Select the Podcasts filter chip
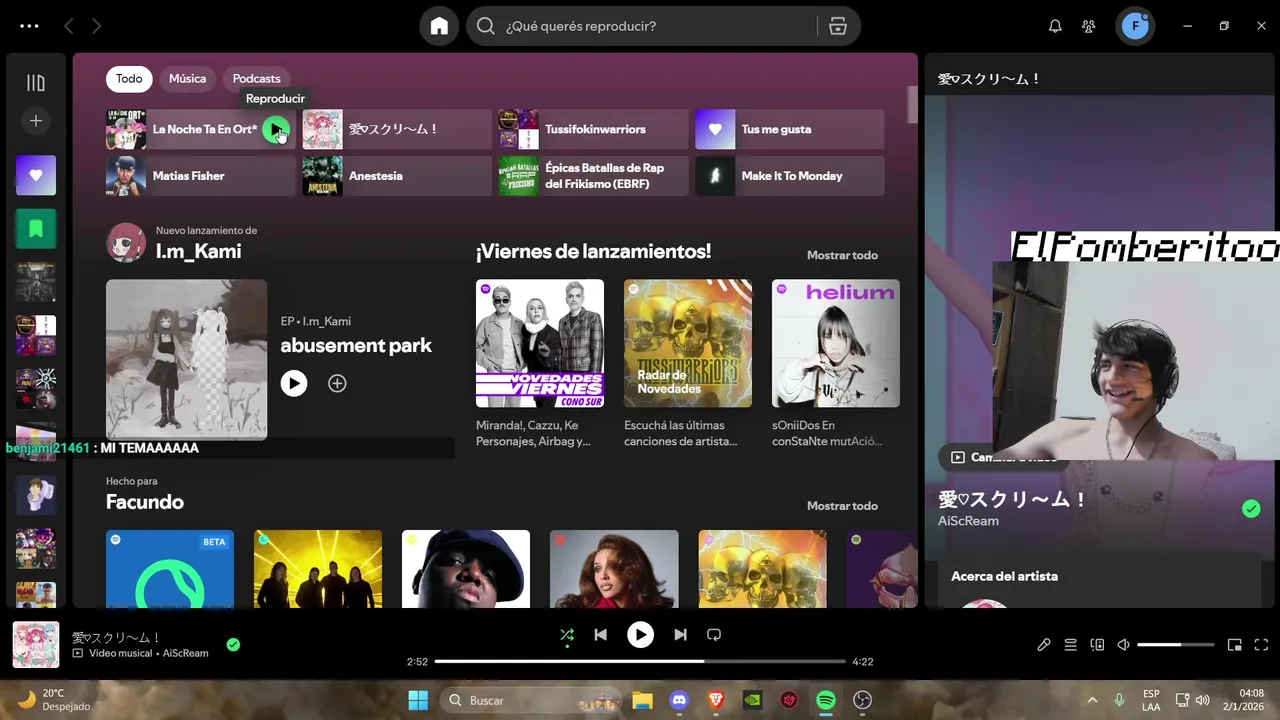The width and height of the screenshot is (1280, 720). click(256, 79)
